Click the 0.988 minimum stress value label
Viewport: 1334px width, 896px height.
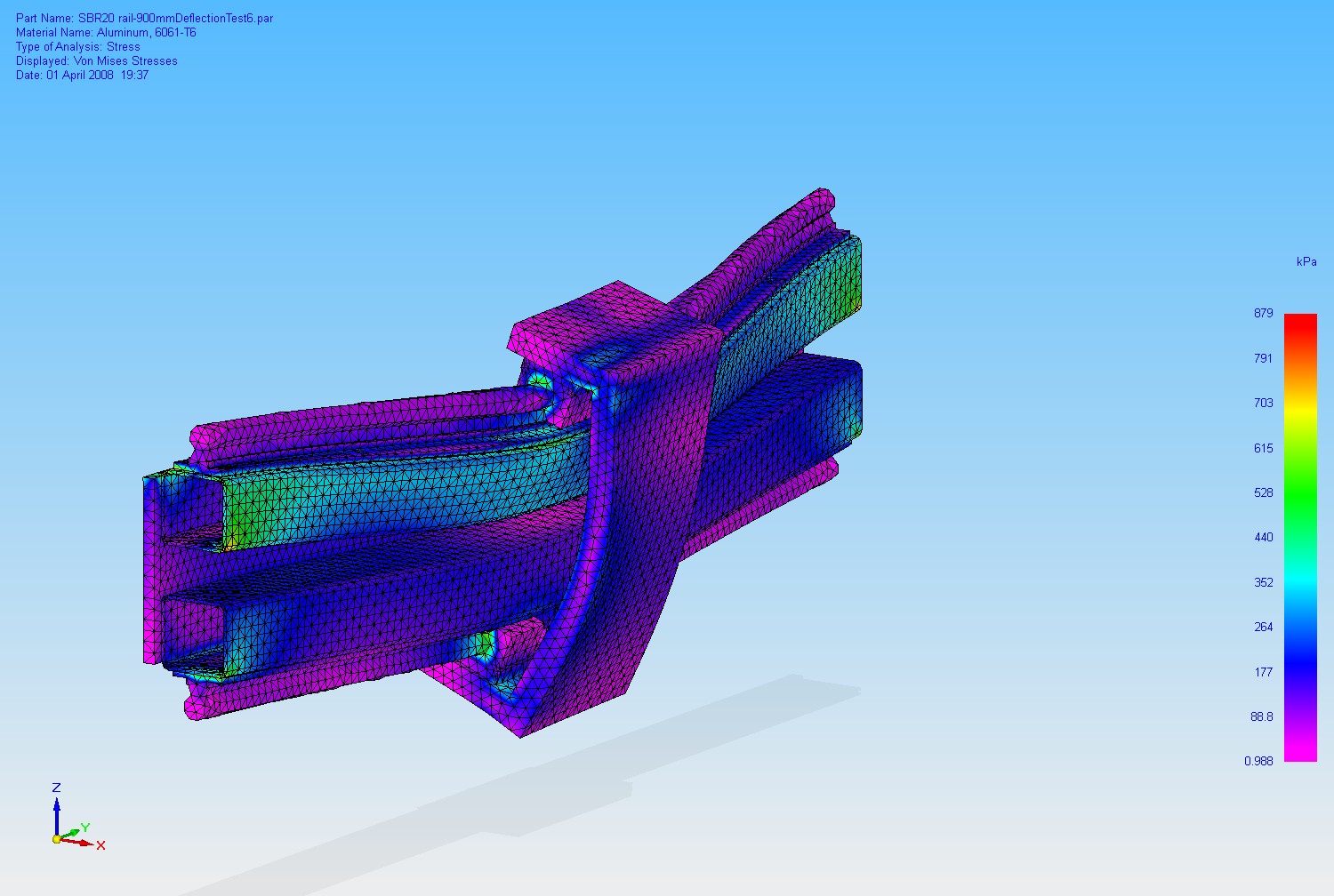pos(1258,761)
